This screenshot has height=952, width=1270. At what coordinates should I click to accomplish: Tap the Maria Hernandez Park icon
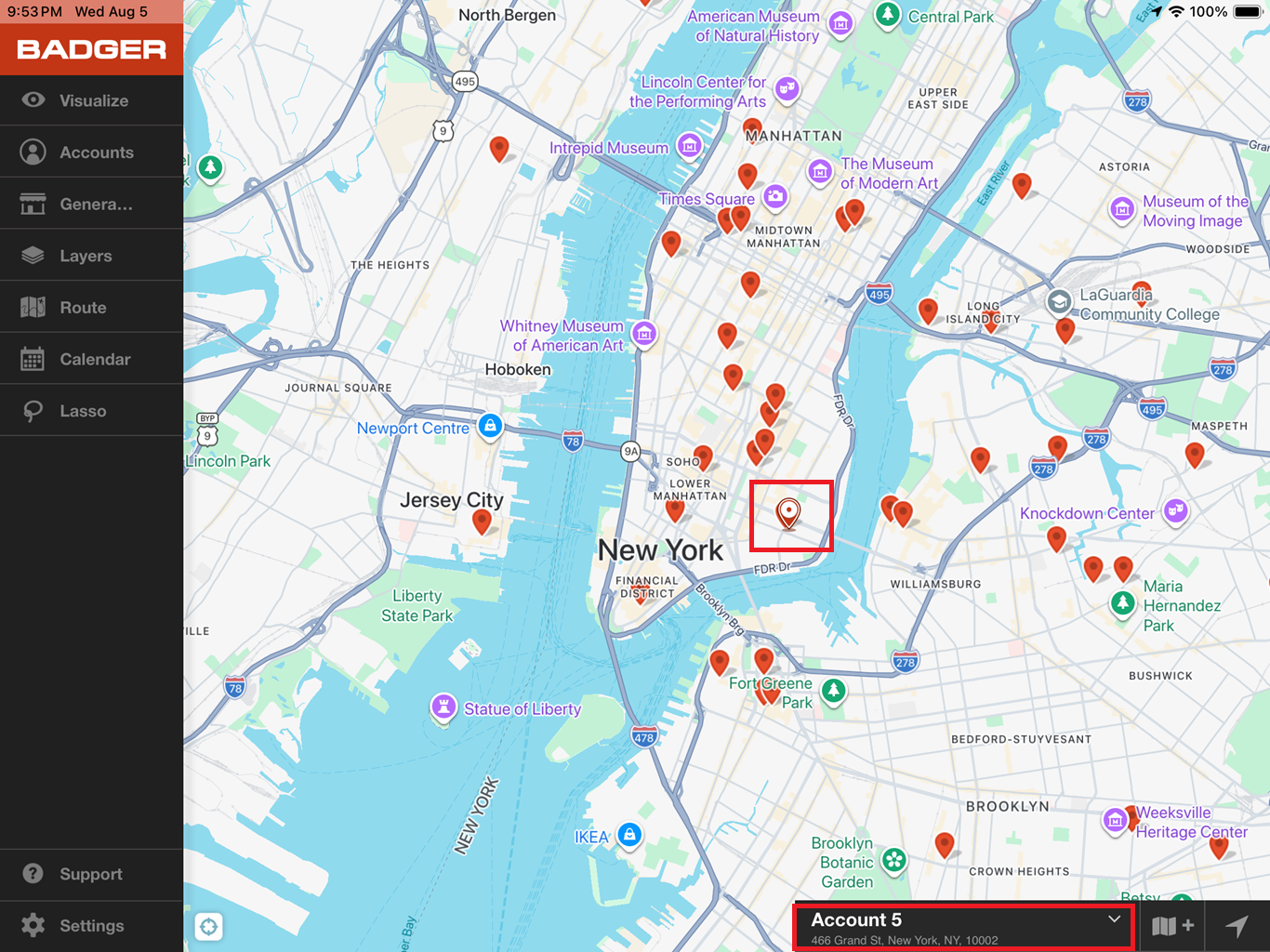point(1123,604)
